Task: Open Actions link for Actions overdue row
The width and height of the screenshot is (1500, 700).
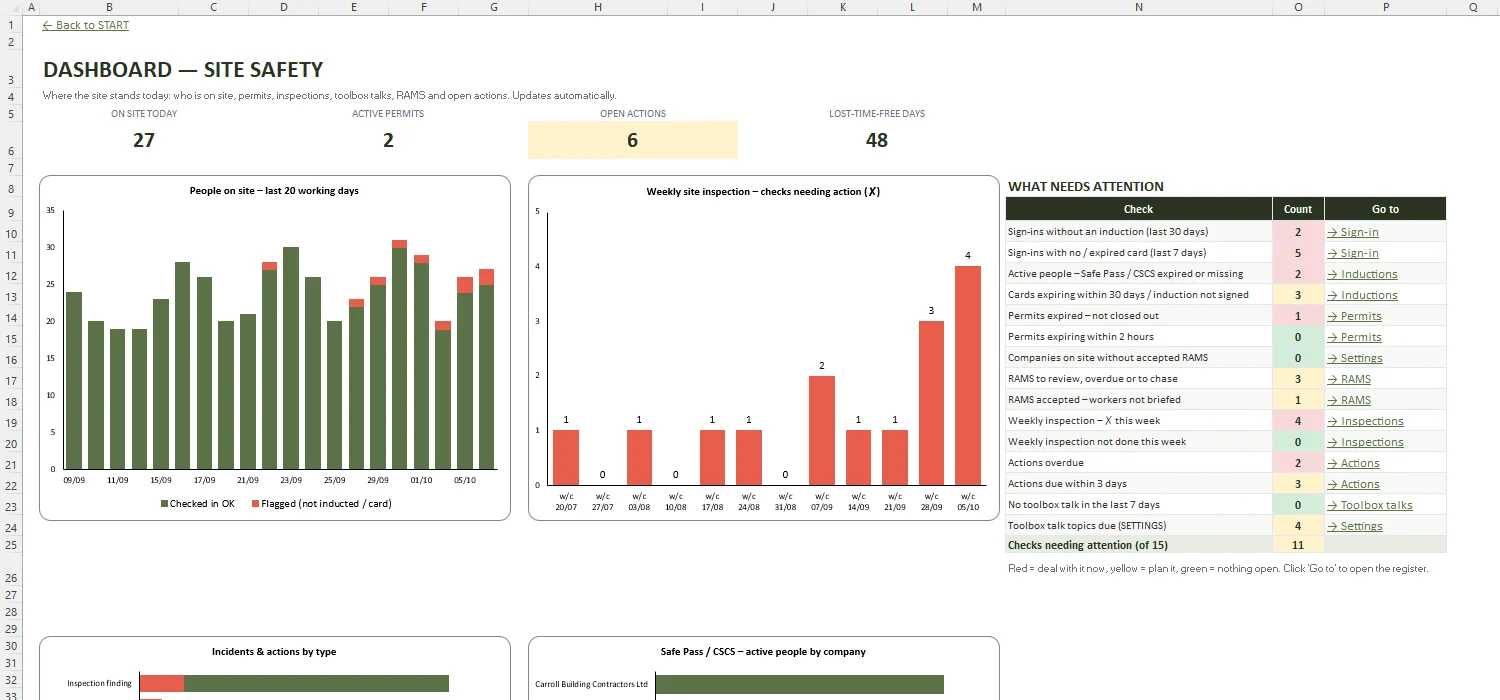Action: pyautogui.click(x=1353, y=463)
